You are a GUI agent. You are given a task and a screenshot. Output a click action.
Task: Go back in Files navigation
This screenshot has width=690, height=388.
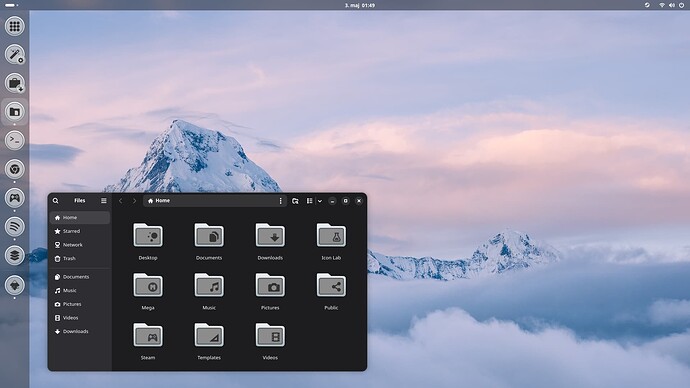(121, 201)
